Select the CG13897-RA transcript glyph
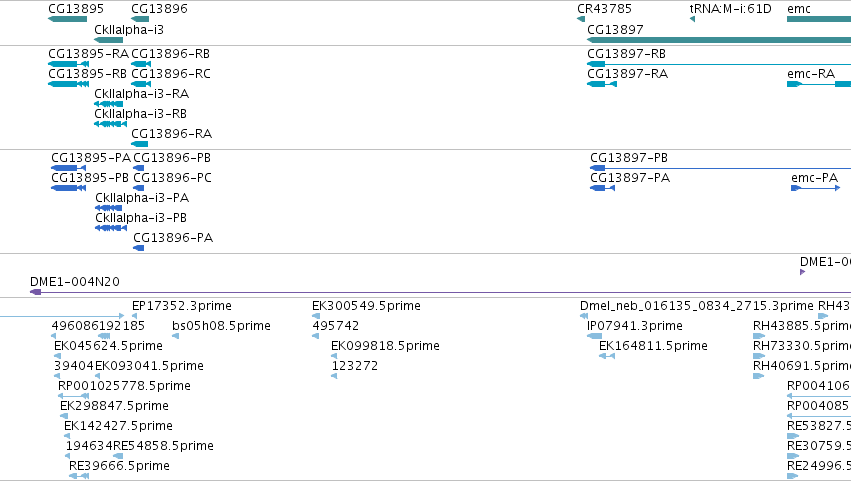 pos(602,84)
